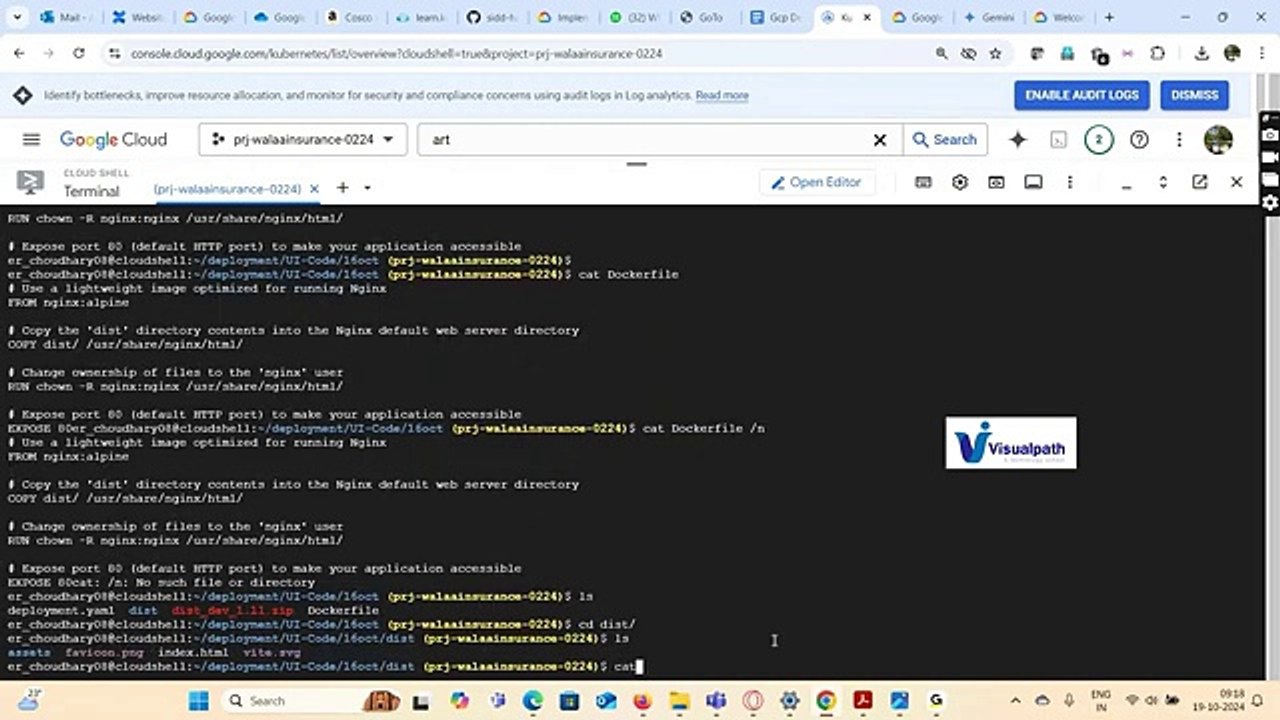Screen dimensions: 1280x720
Task: Click the Cloud Shell keyboard icon
Action: (923, 183)
